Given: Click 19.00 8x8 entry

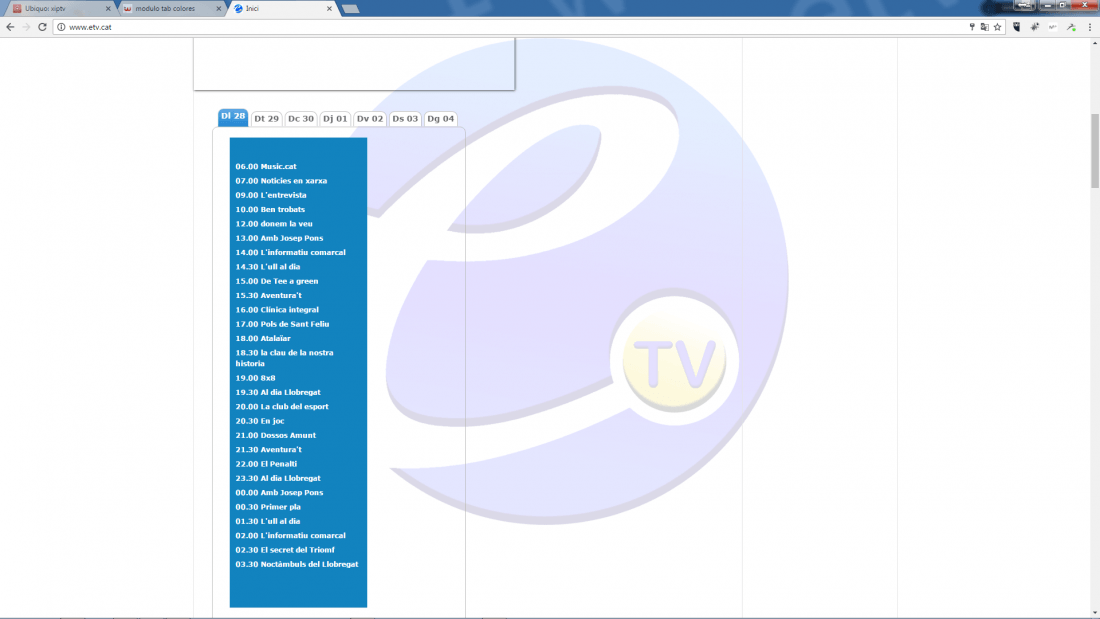Looking at the screenshot, I should coord(255,378).
